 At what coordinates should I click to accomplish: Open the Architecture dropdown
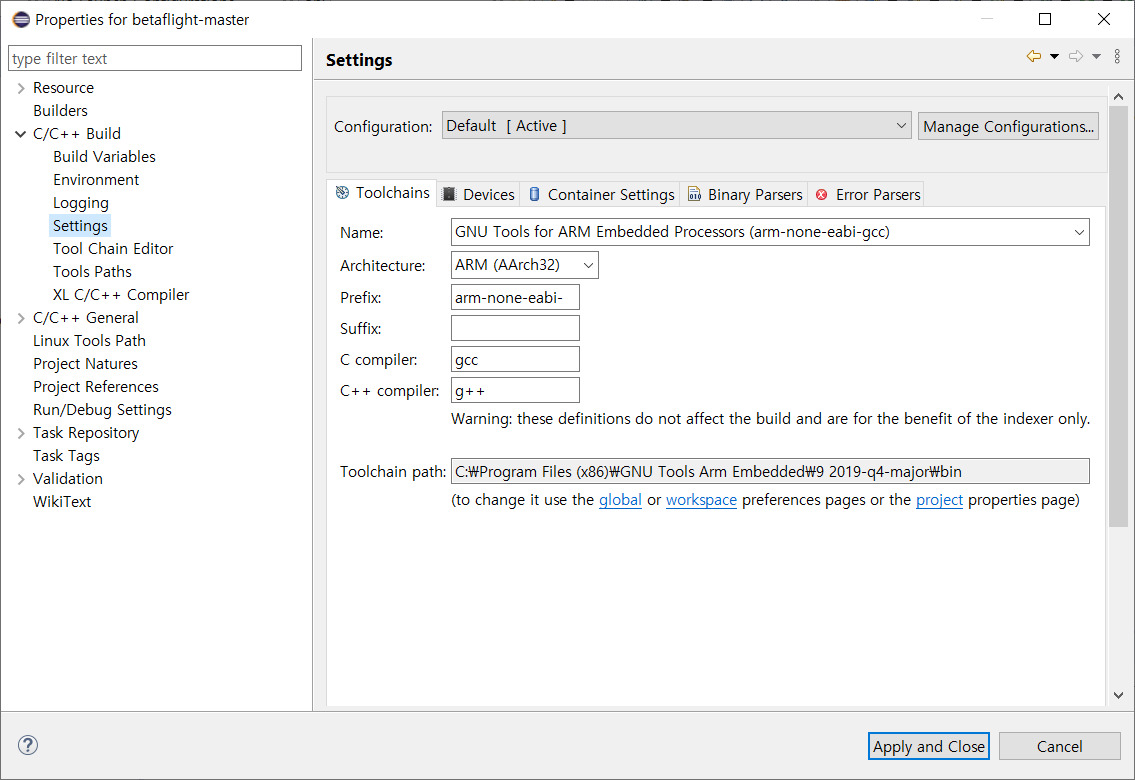(524, 265)
